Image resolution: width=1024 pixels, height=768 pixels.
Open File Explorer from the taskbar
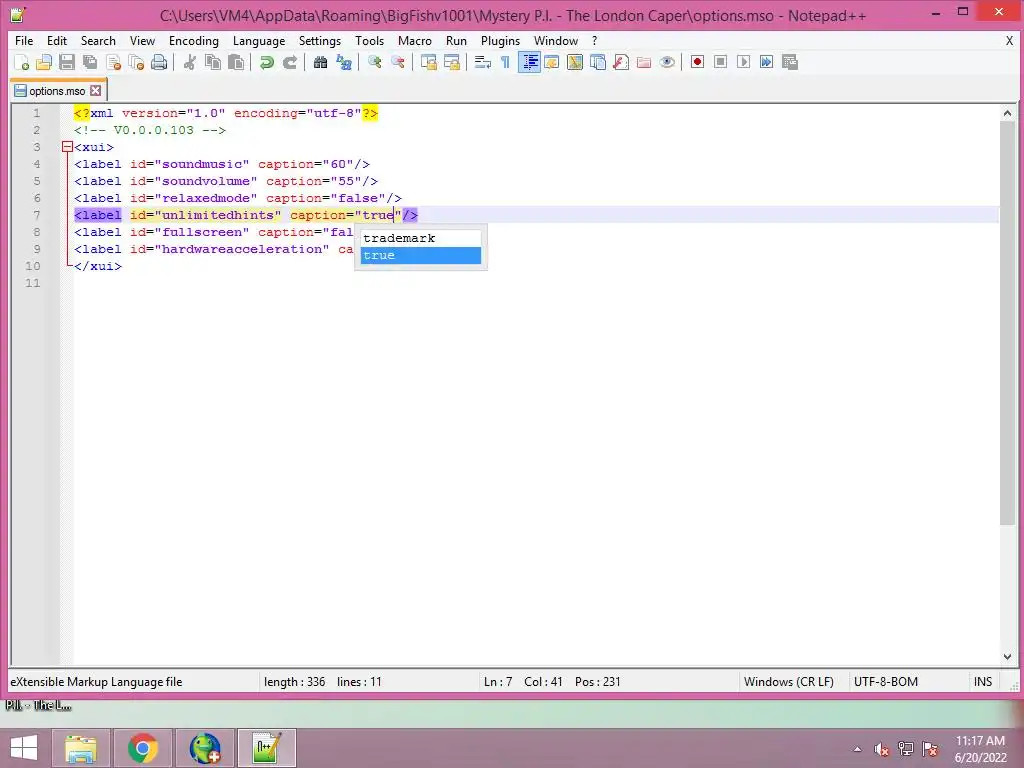tap(81, 748)
